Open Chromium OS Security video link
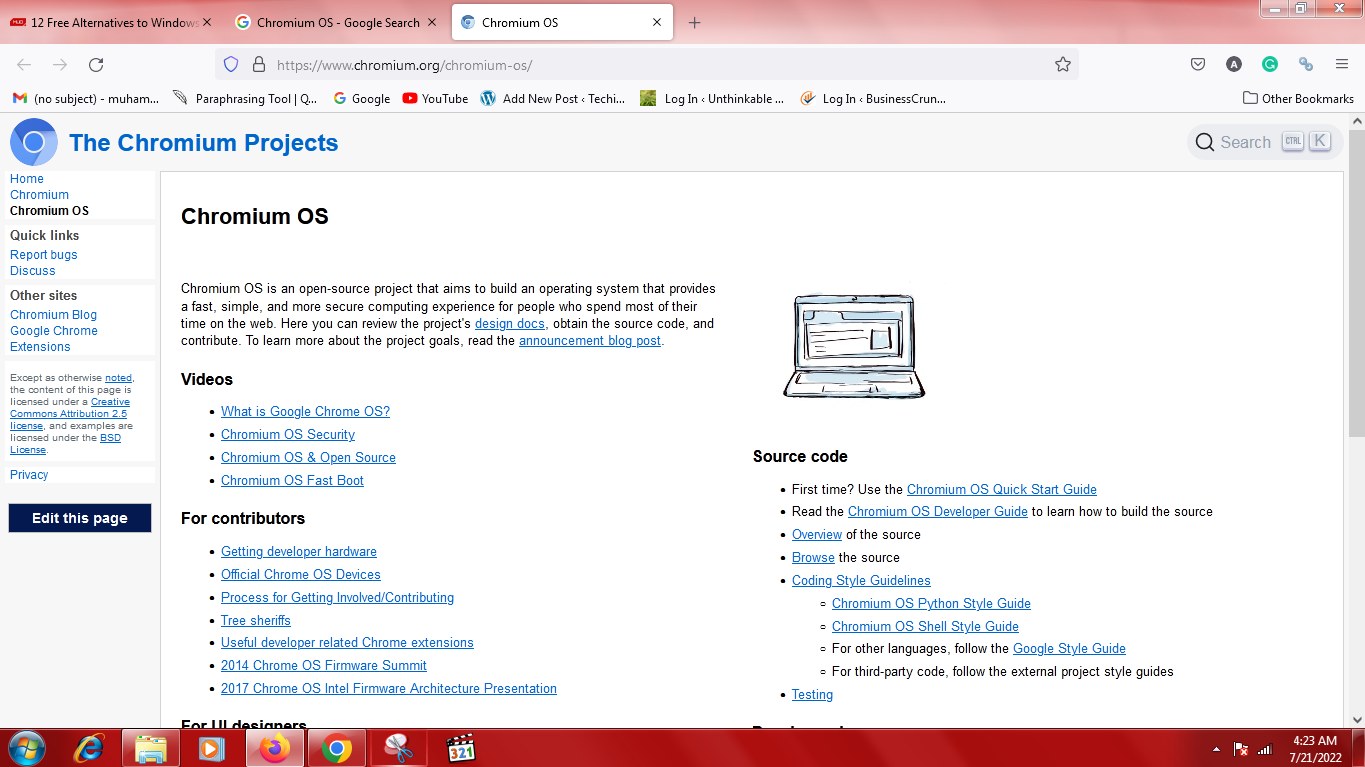The width and height of the screenshot is (1365, 767). pos(288,435)
